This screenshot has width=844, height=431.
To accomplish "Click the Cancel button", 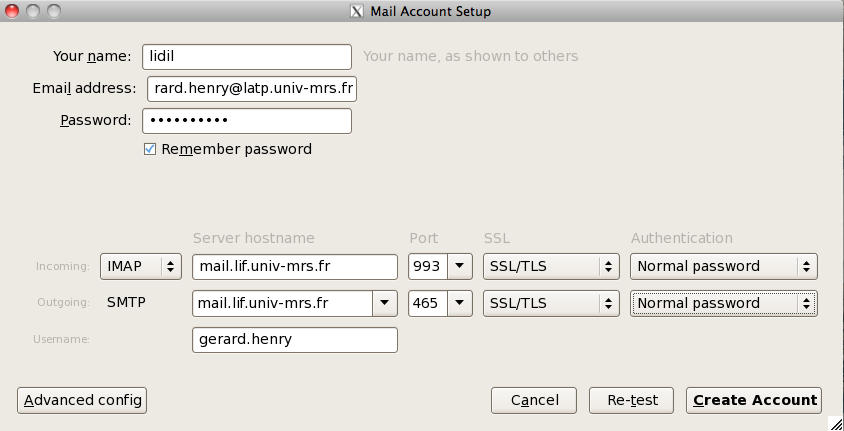I will (x=534, y=400).
